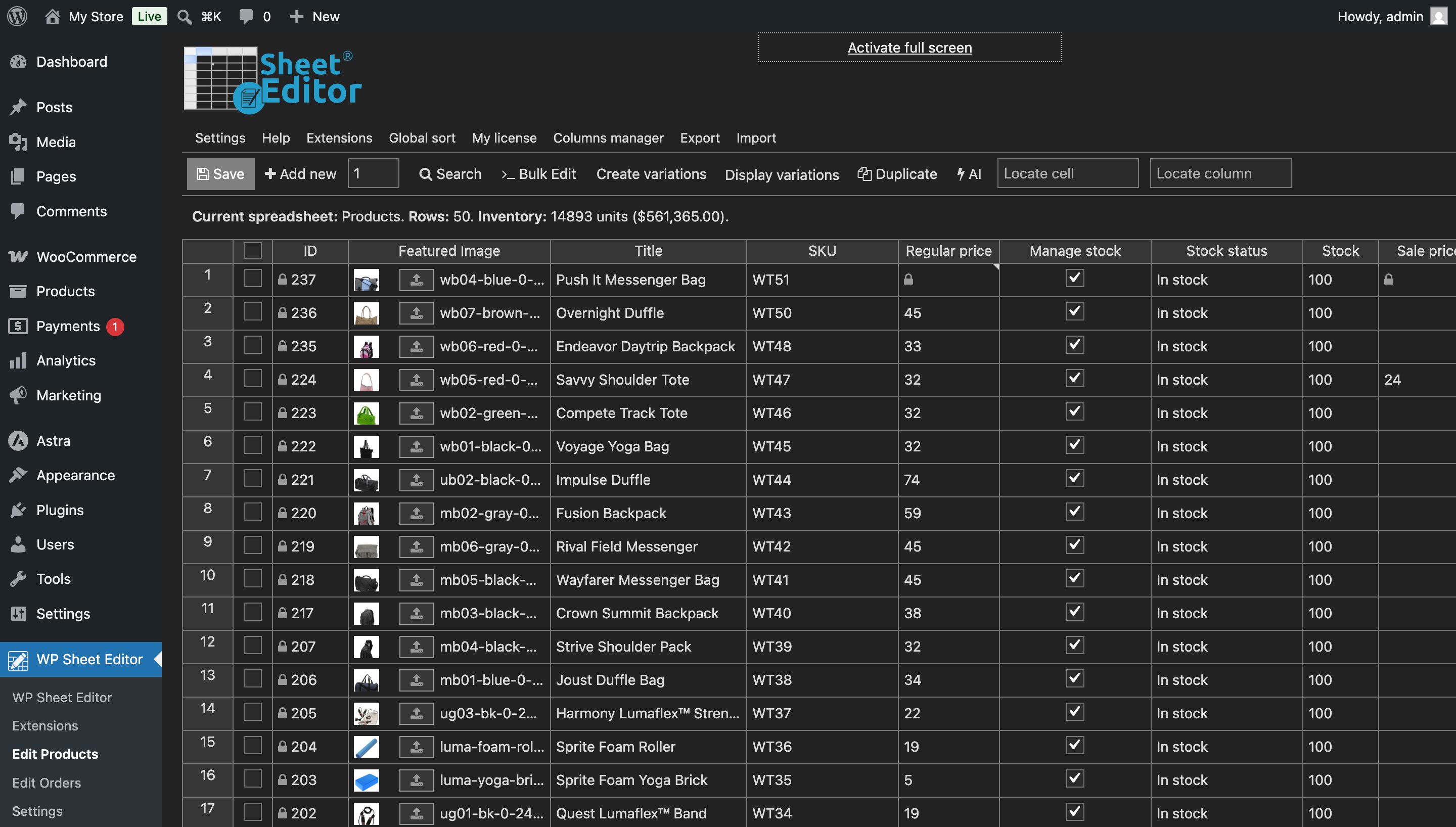Click the Activate full screen link

pos(909,47)
